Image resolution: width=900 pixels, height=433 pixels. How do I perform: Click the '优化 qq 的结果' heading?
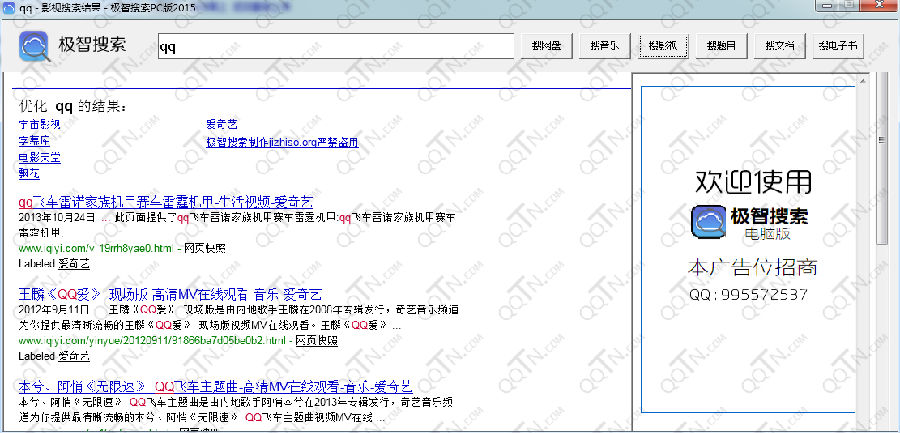point(72,107)
